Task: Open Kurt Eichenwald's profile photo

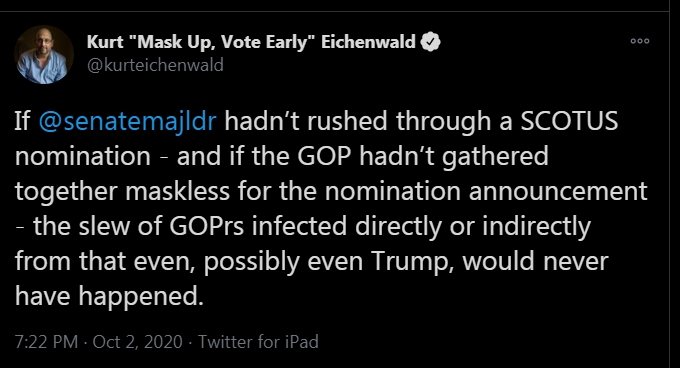Action: (x=44, y=55)
